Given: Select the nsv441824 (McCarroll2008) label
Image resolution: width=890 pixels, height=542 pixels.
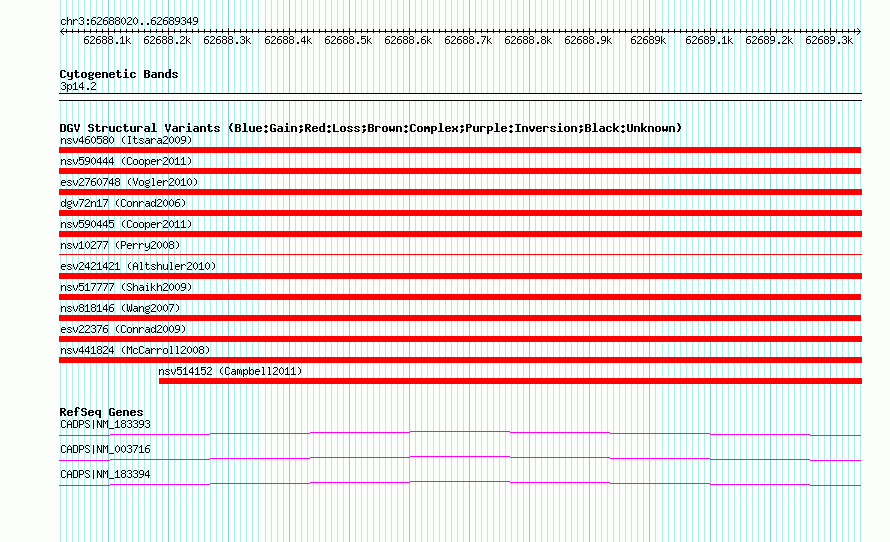Looking at the screenshot, I should (x=135, y=350).
